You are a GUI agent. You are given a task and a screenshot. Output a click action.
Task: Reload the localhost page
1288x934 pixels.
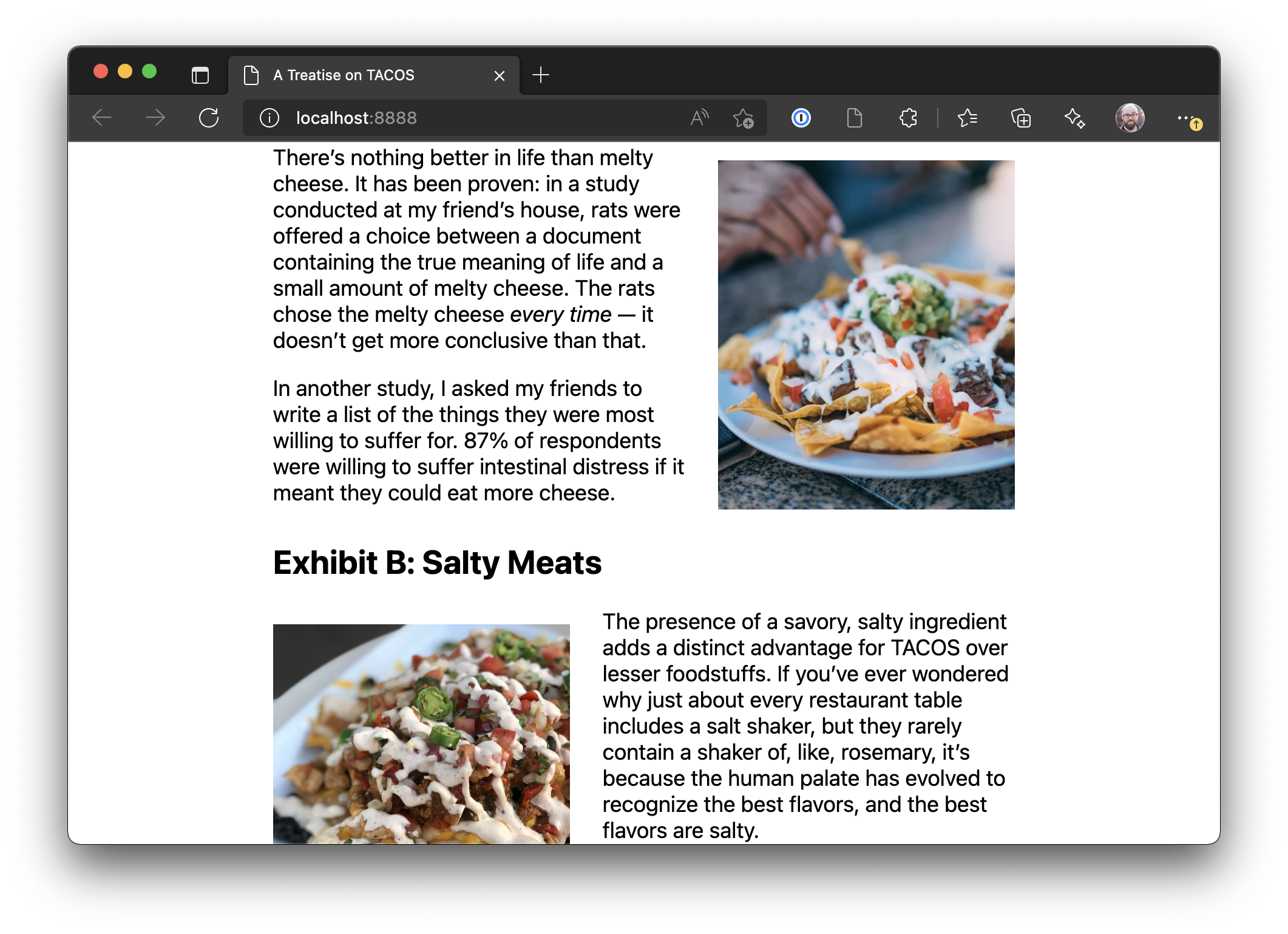209,117
